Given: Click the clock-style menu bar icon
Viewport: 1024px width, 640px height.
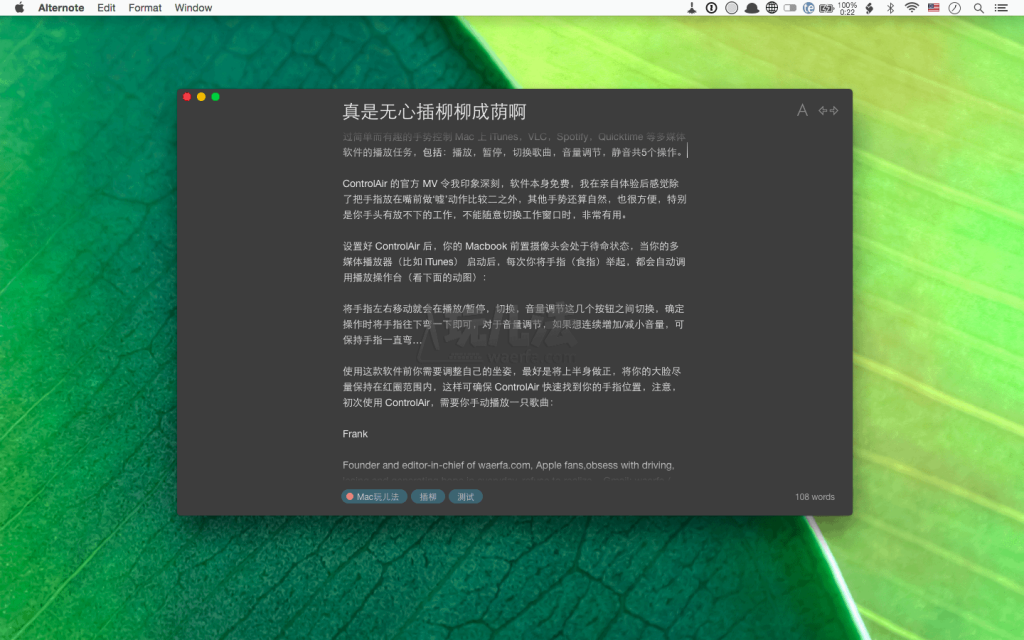Looking at the screenshot, I should [x=955, y=8].
